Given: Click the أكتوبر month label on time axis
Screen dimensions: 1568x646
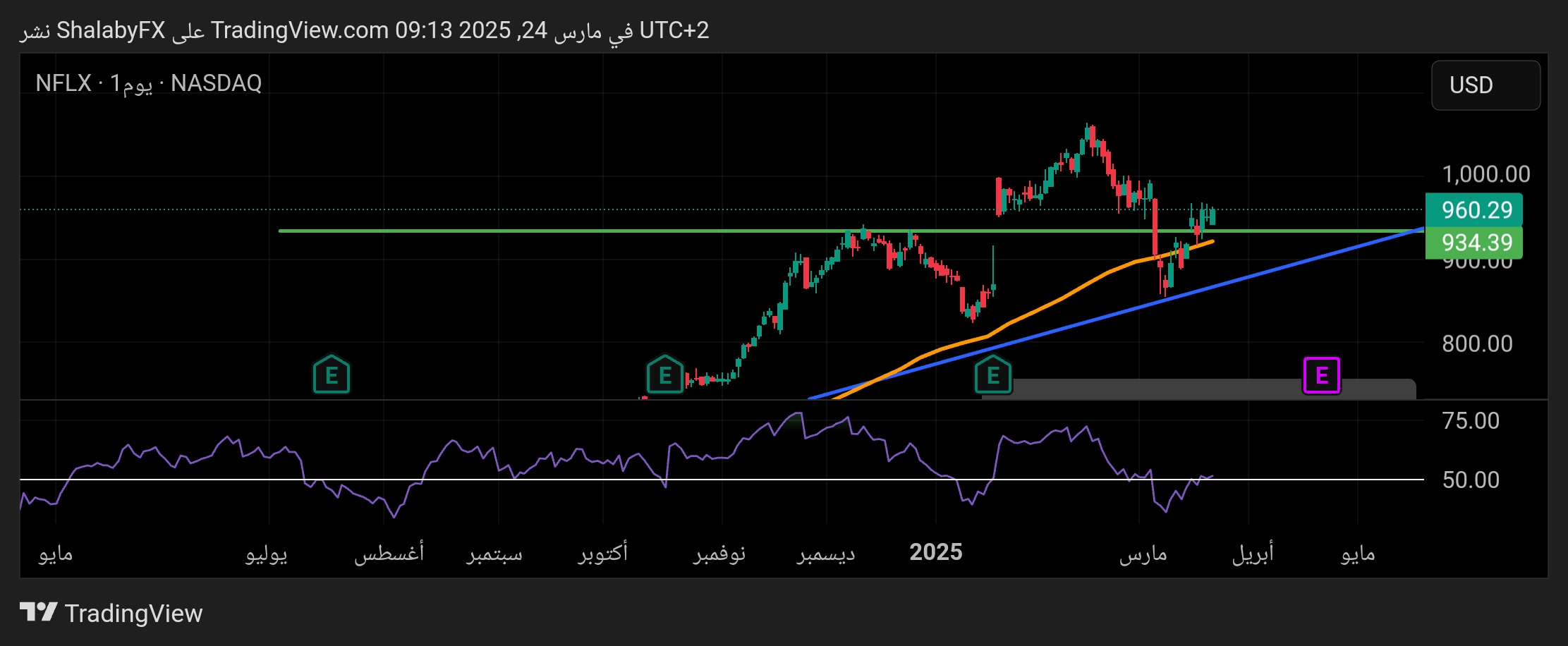Looking at the screenshot, I should click(x=602, y=552).
